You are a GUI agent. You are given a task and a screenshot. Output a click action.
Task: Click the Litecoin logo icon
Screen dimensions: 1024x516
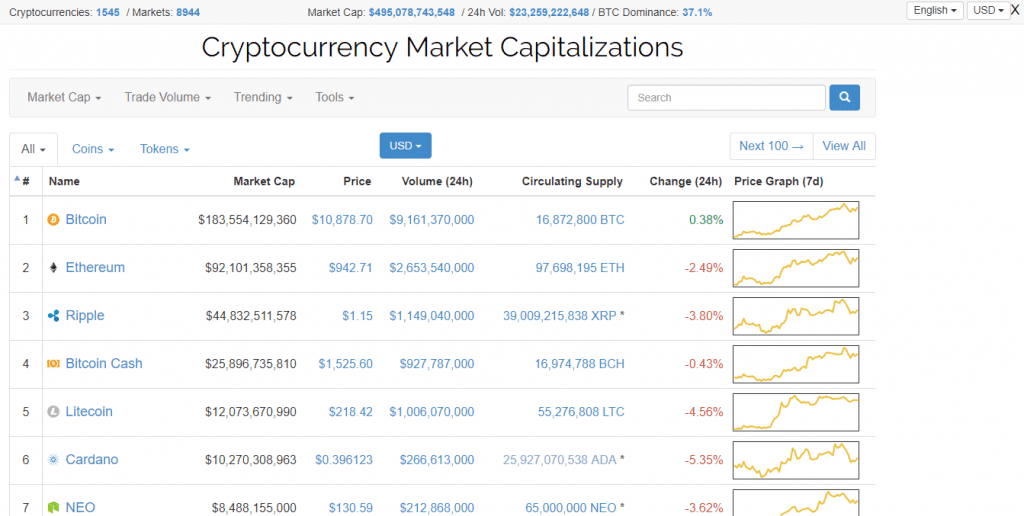[54, 412]
